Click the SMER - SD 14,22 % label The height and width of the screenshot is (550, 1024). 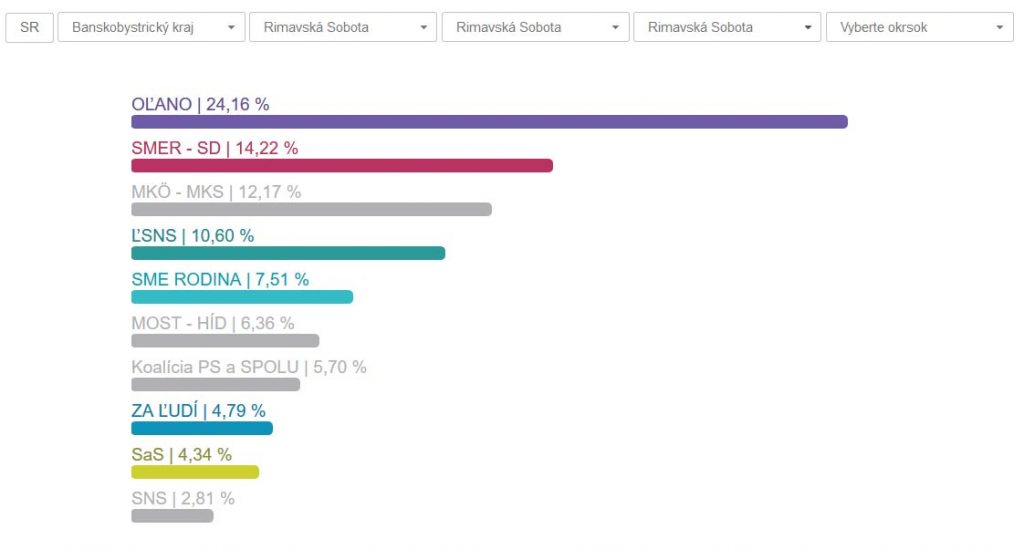[214, 148]
